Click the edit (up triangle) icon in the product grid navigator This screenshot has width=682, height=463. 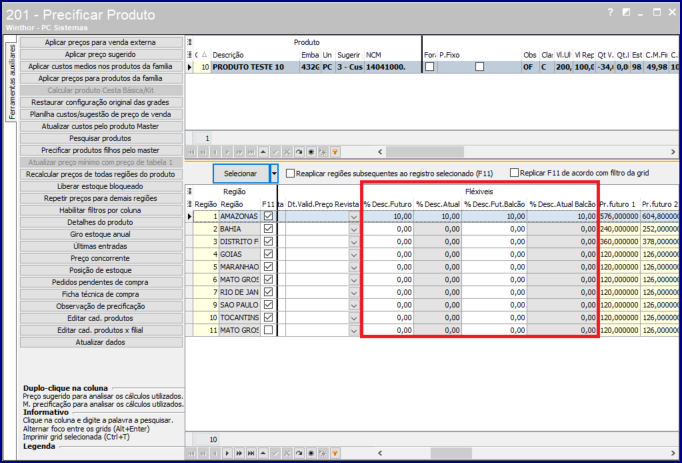[263, 152]
